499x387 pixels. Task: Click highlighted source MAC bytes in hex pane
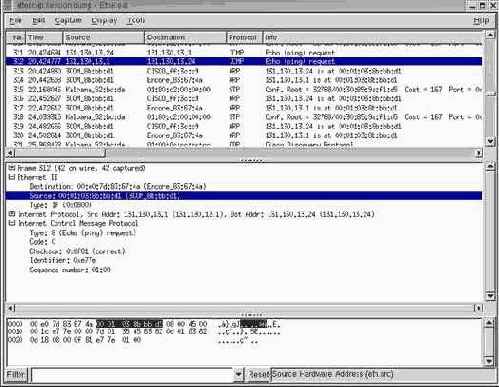click(x=129, y=324)
